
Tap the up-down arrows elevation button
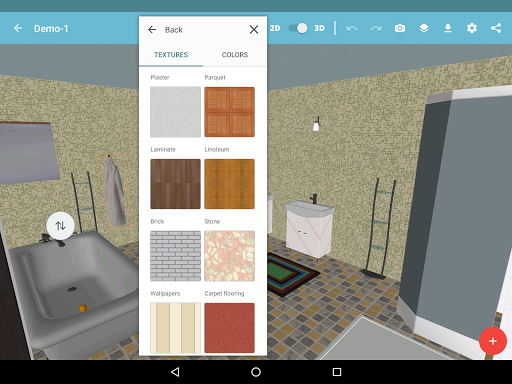60,226
